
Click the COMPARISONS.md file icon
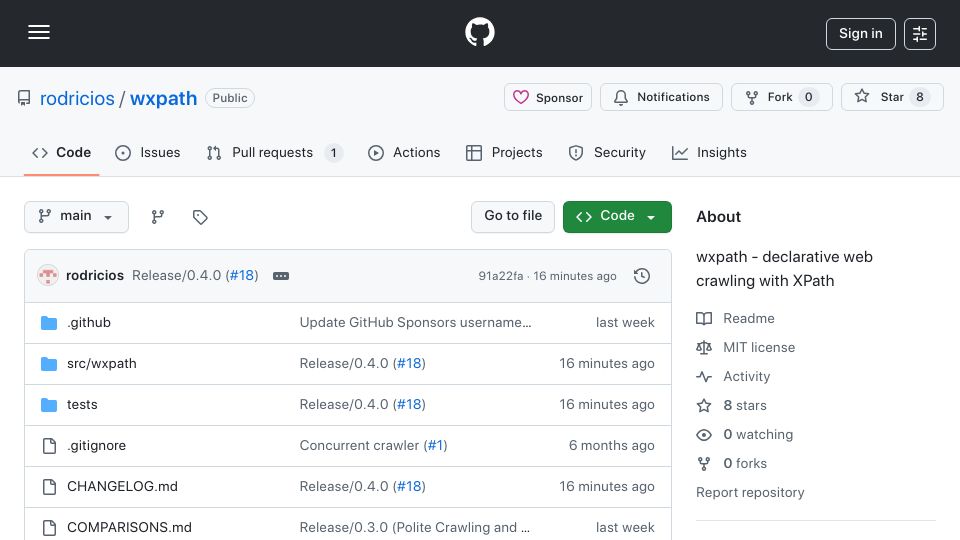[x=49, y=528]
